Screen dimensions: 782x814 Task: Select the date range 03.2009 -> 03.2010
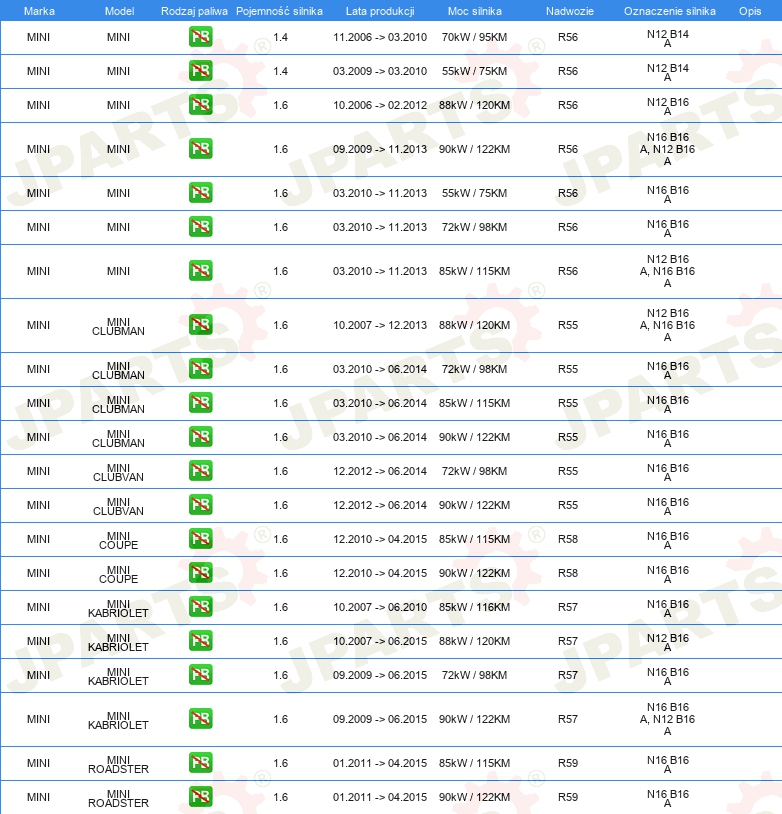click(380, 71)
